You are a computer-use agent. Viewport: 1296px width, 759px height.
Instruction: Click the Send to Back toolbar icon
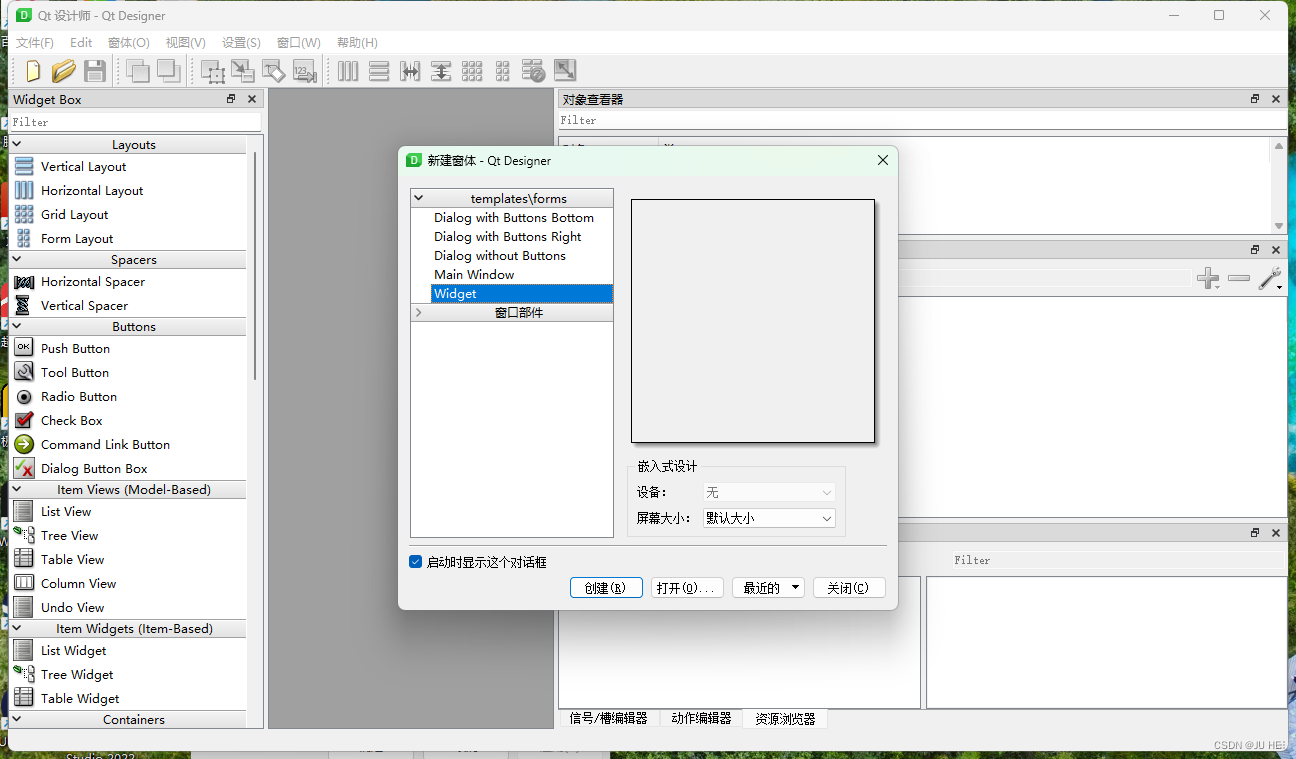[x=168, y=70]
